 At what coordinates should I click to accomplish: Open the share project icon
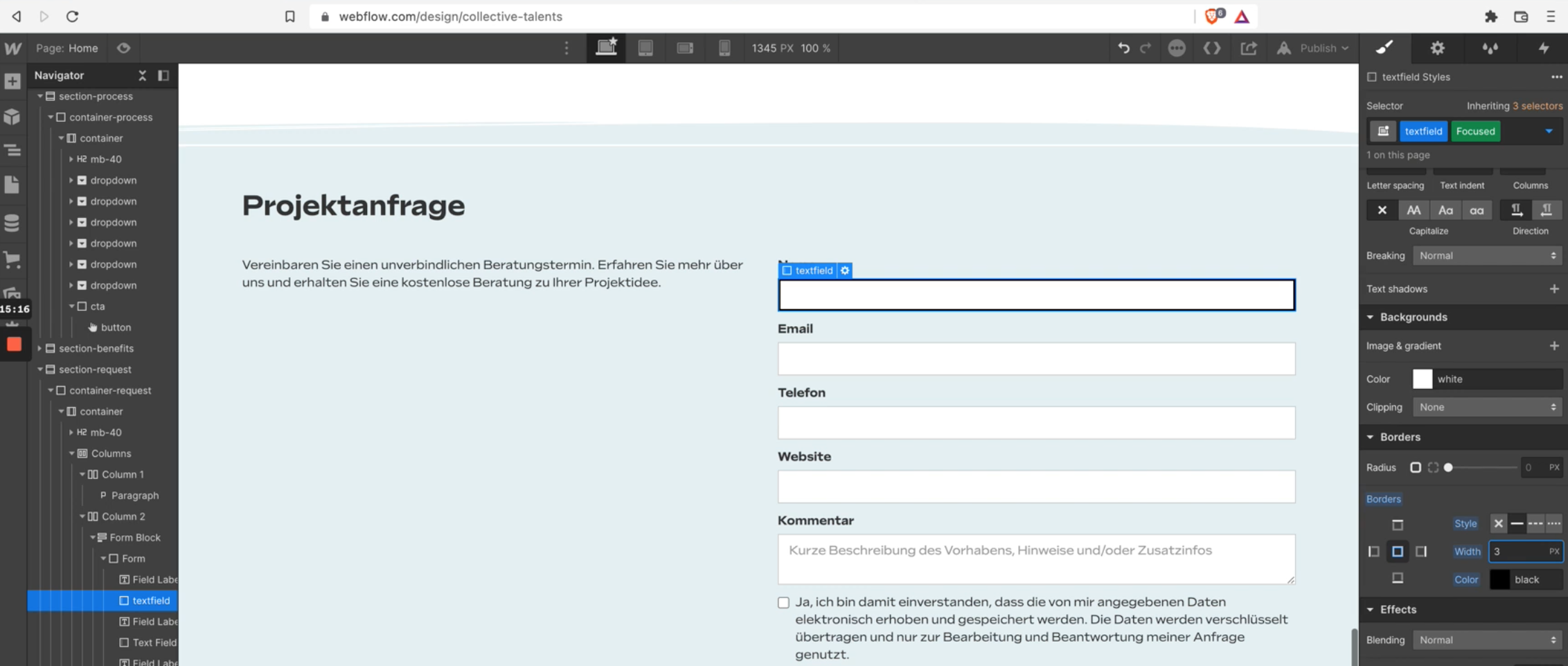pos(1249,48)
